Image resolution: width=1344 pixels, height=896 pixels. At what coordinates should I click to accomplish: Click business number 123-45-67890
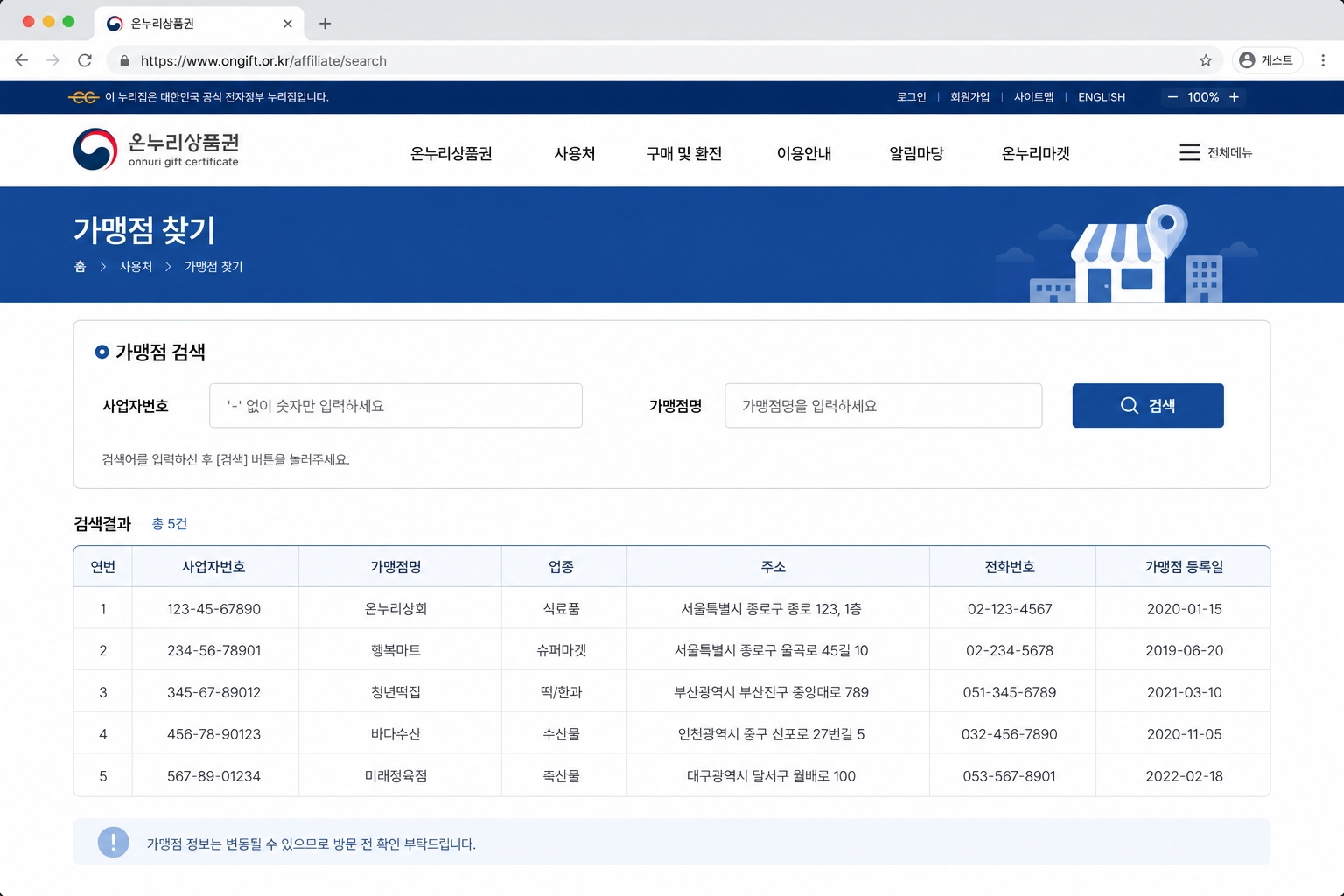[x=213, y=609]
